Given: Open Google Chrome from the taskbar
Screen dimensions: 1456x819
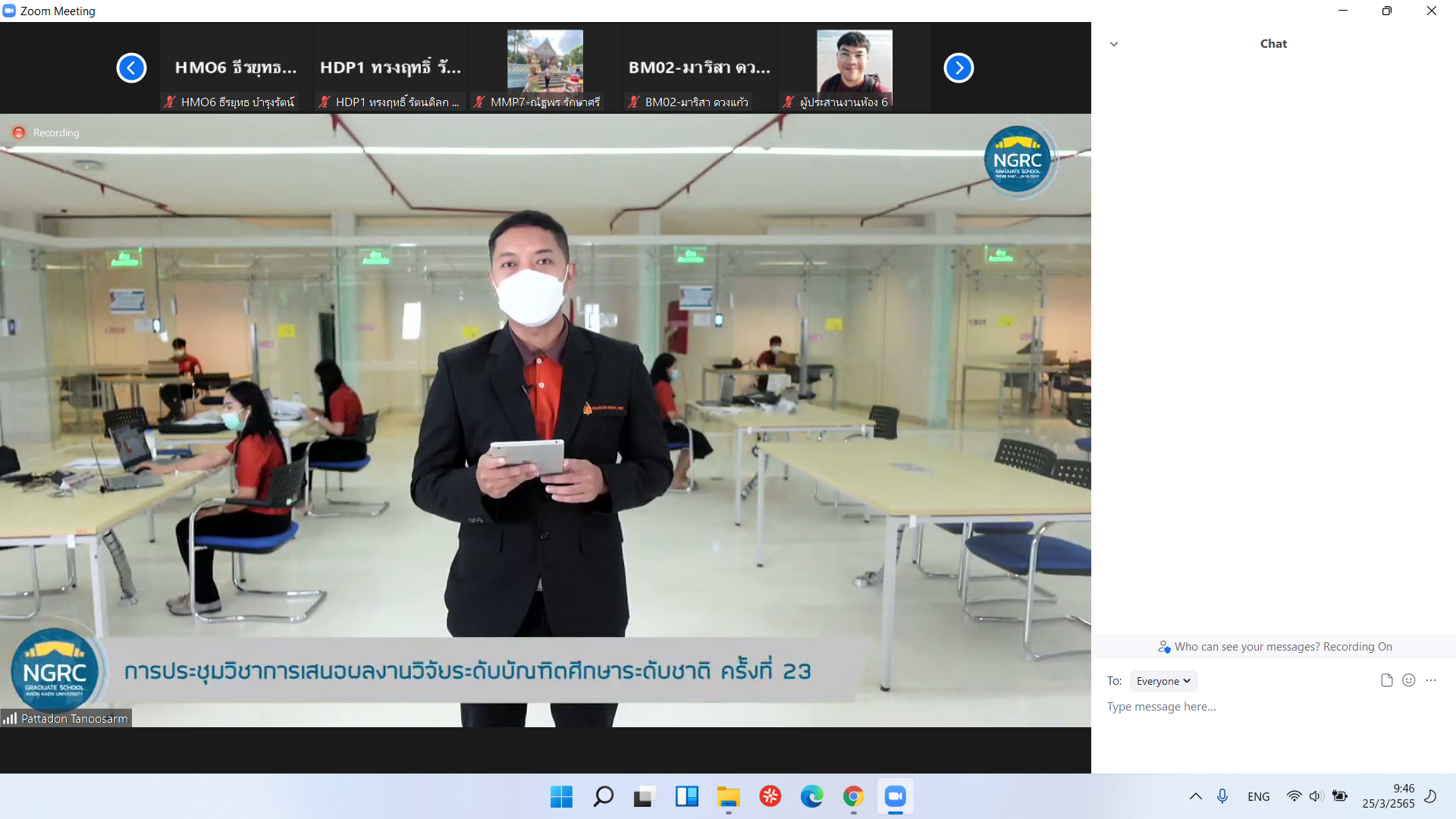Looking at the screenshot, I should (853, 796).
